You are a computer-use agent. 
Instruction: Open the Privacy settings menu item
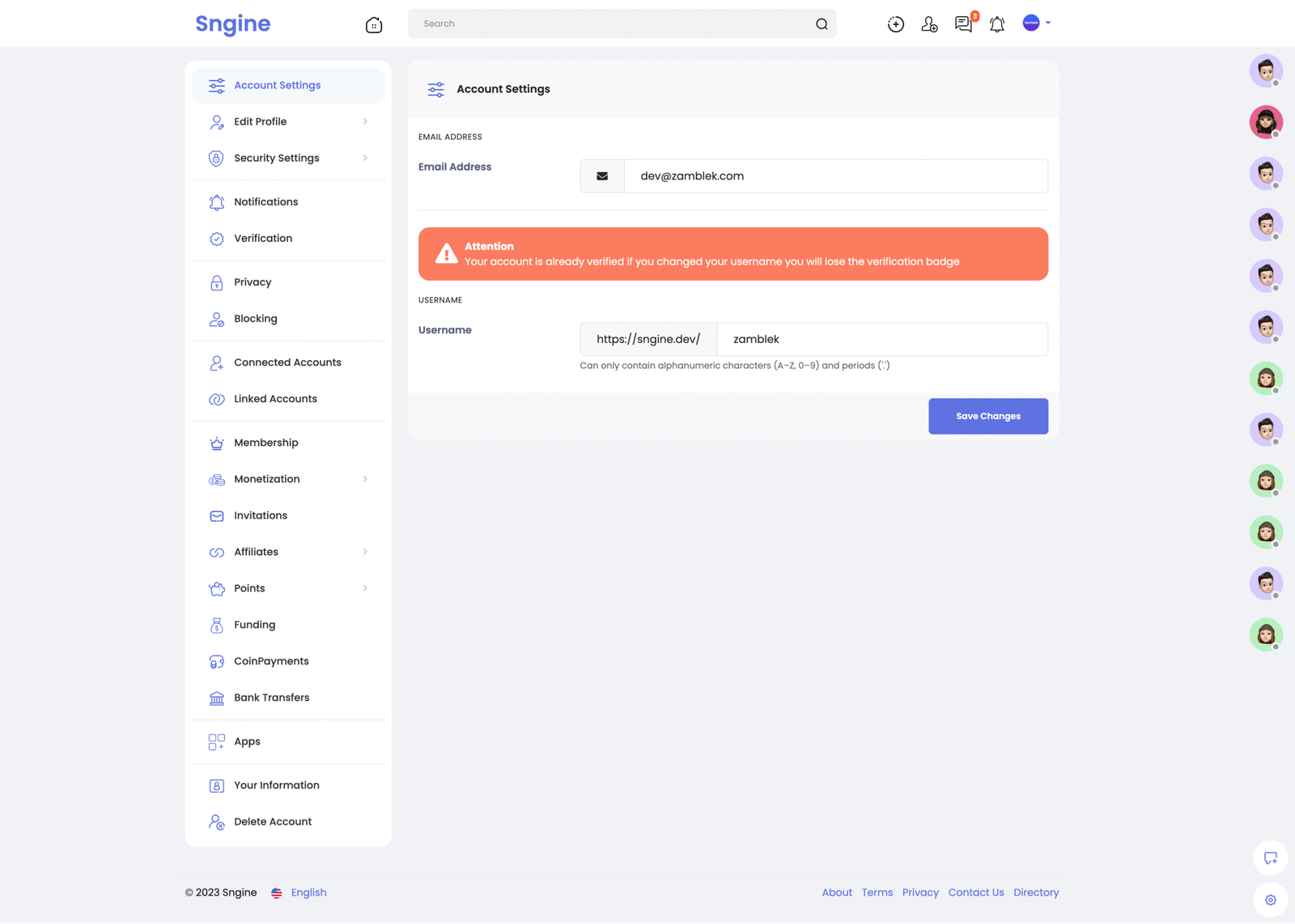click(x=253, y=282)
